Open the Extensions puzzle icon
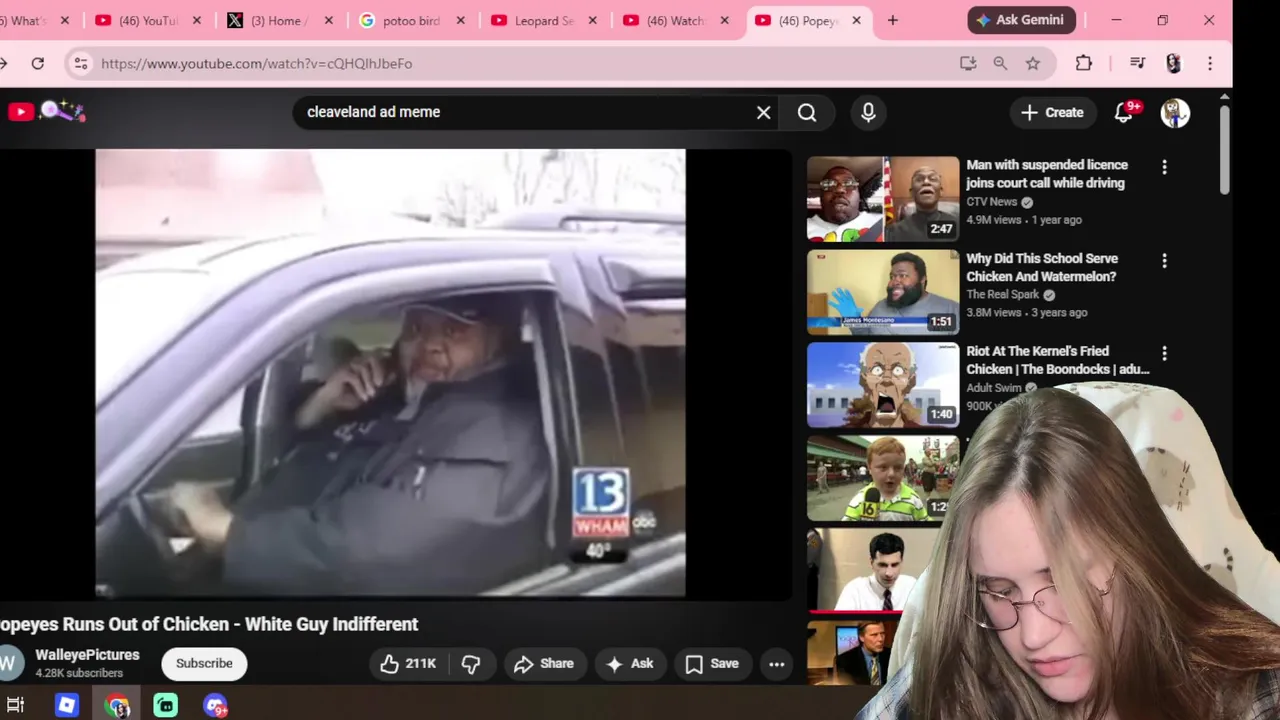The width and height of the screenshot is (1280, 720). 1084,63
